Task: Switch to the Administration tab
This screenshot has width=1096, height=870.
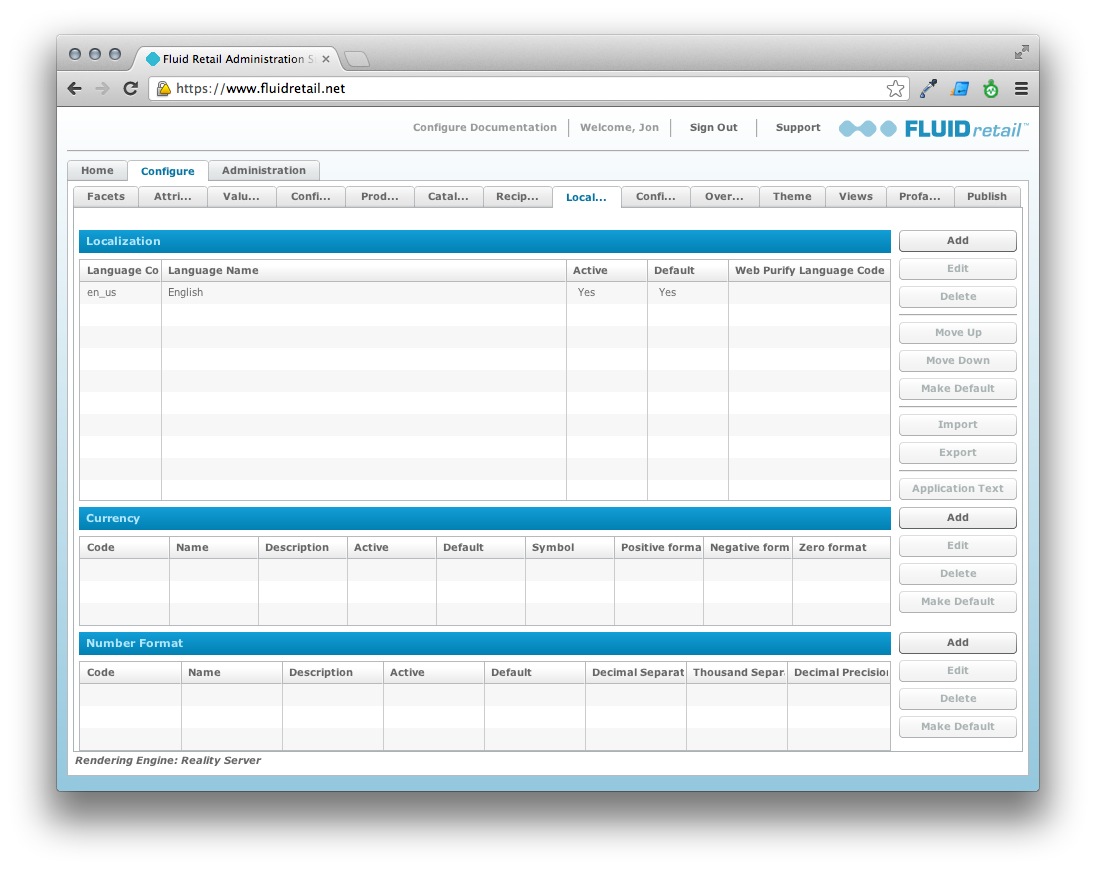Action: [x=264, y=170]
